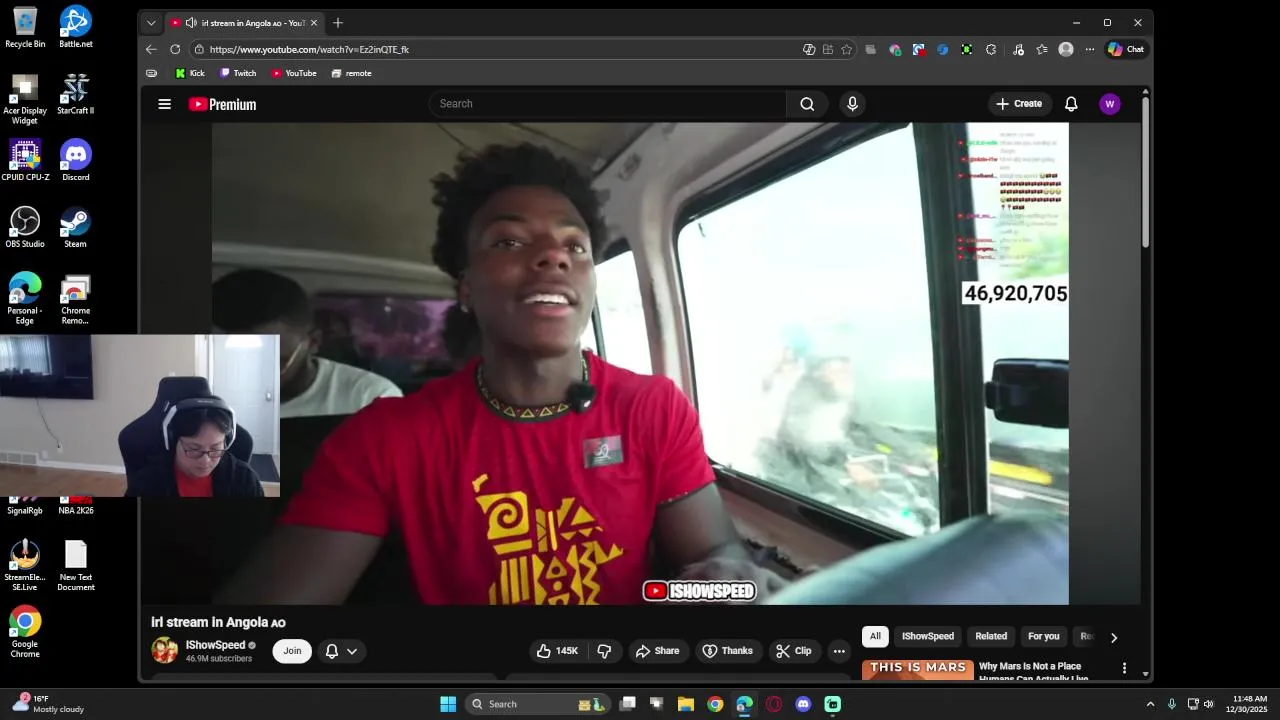Open Edge Copilot Chat button
The height and width of the screenshot is (720, 1280).
click(x=1125, y=49)
